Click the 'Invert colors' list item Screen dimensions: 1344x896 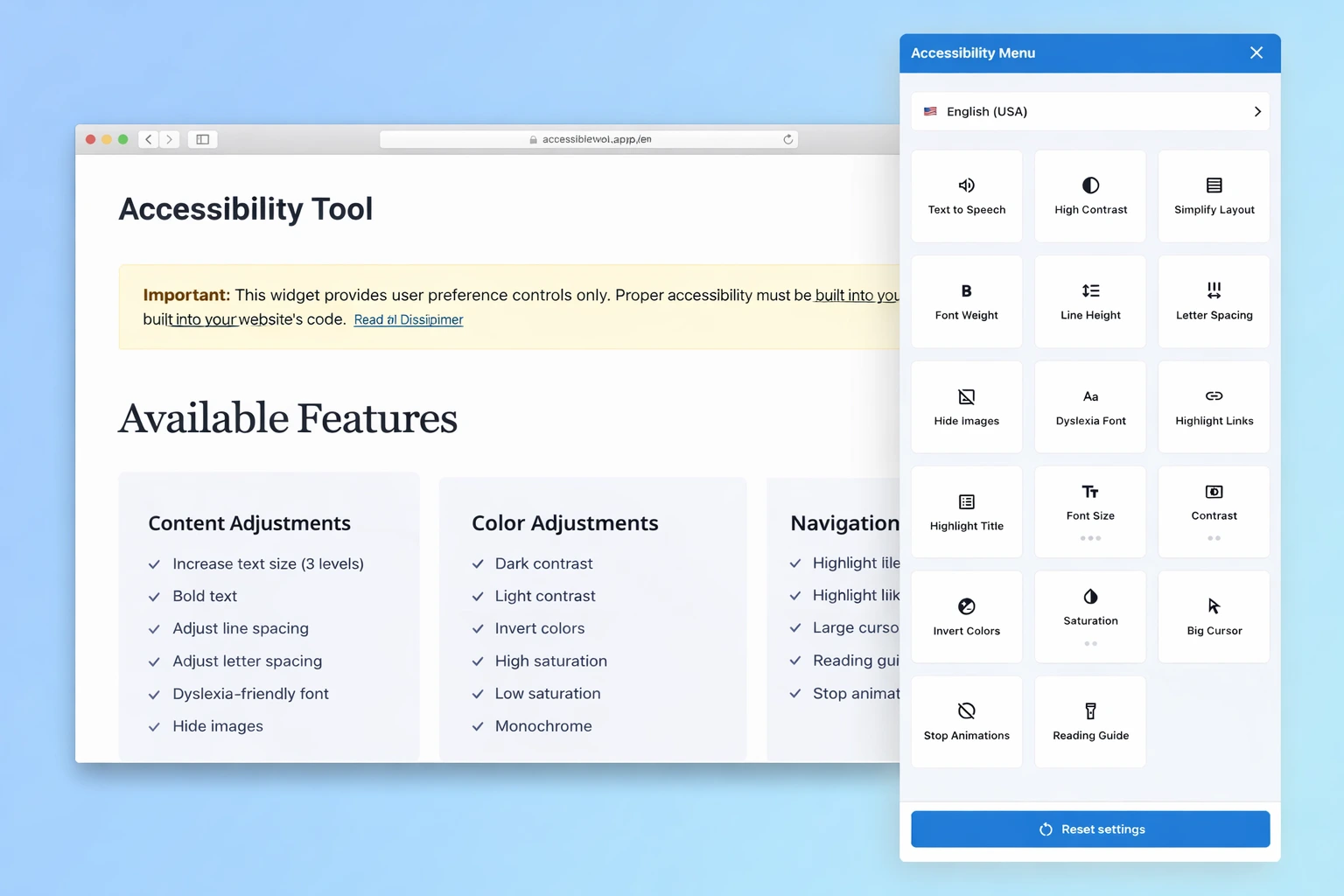pyautogui.click(x=540, y=628)
